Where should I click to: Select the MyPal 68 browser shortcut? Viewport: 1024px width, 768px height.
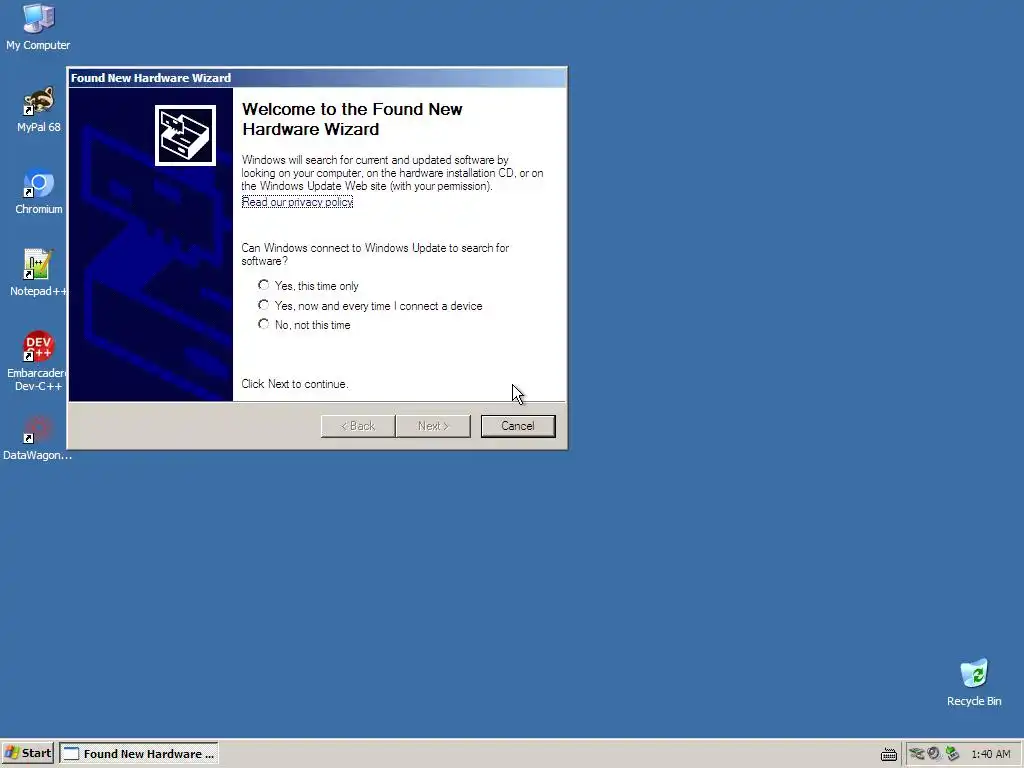coord(39,109)
